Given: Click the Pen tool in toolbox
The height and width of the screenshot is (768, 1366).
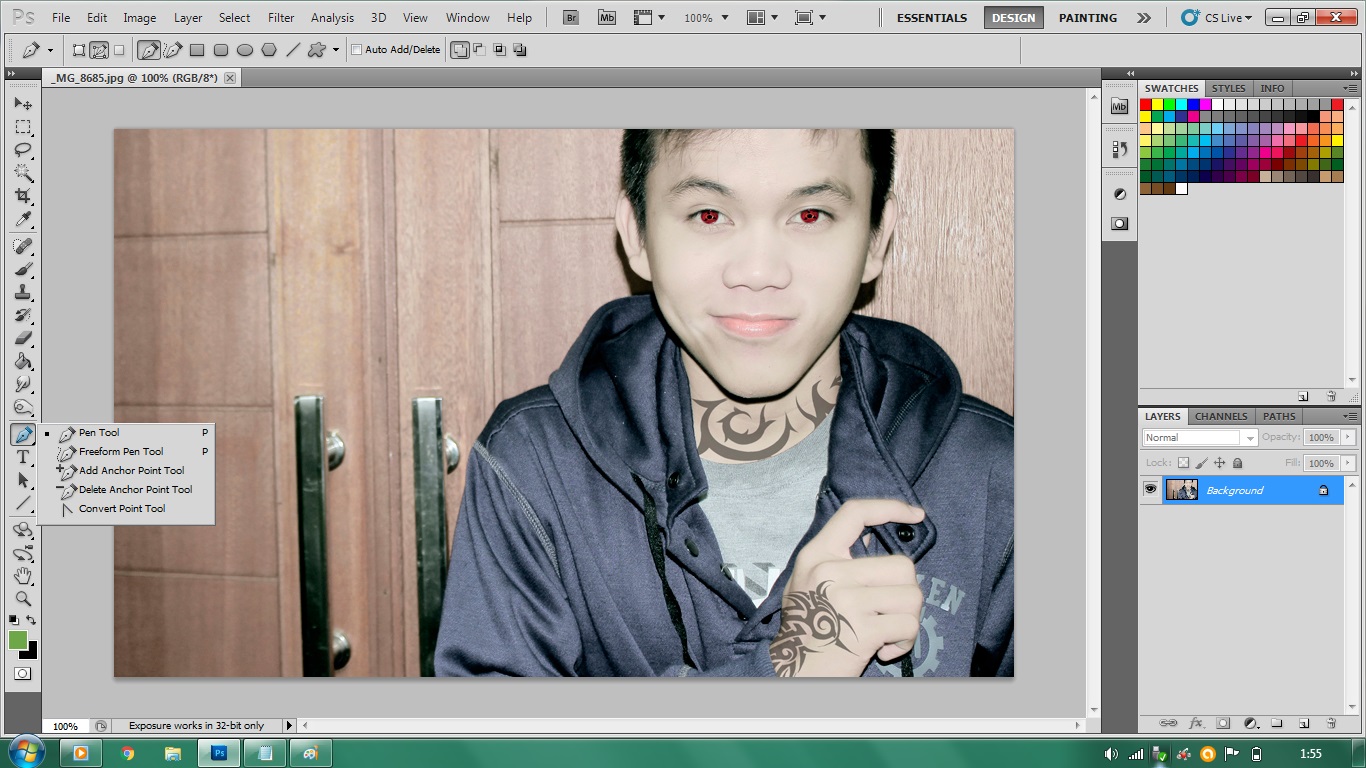Looking at the screenshot, I should pyautogui.click(x=22, y=434).
